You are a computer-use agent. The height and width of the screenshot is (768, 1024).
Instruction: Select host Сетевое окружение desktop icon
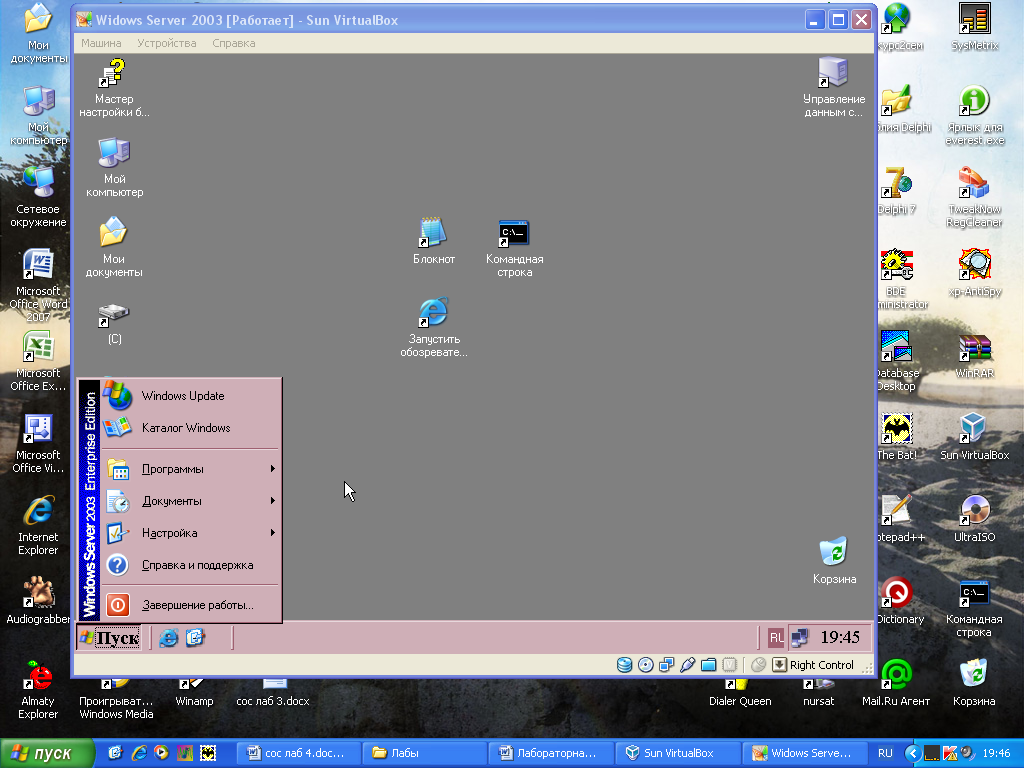(38, 197)
